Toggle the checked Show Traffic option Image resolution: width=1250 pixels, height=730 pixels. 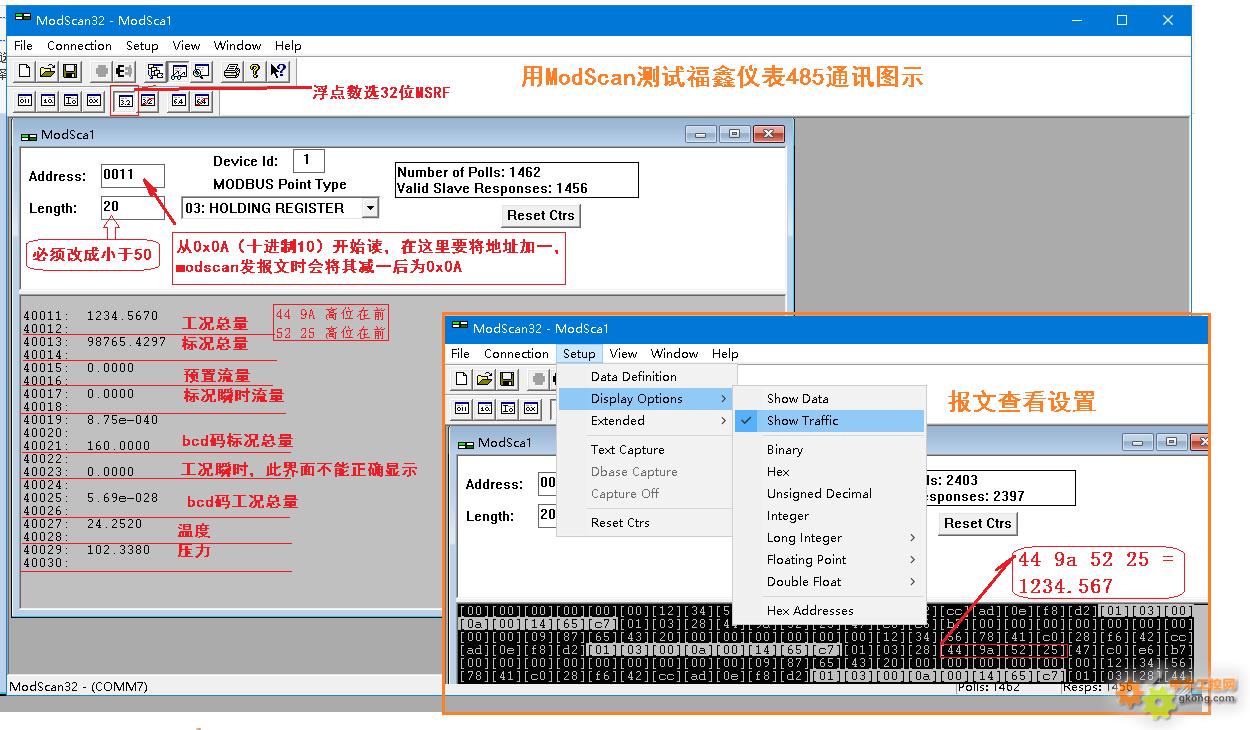[829, 421]
